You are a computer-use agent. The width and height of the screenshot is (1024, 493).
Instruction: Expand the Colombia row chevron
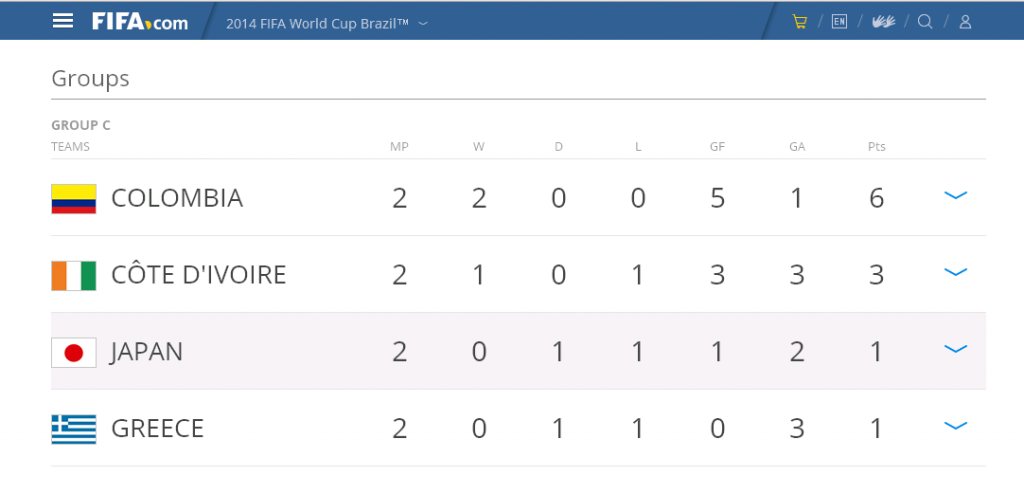coord(955,195)
